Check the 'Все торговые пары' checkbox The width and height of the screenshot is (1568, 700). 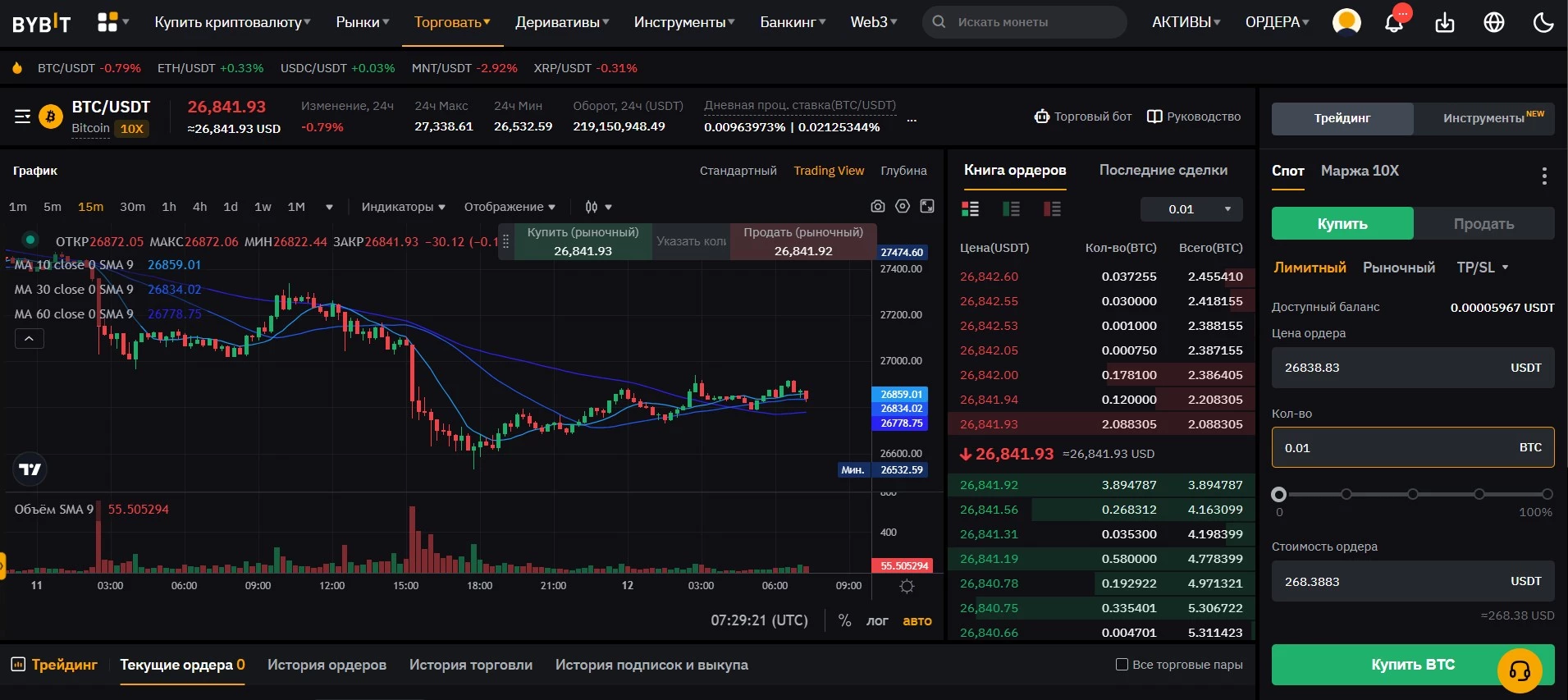[x=1122, y=665]
